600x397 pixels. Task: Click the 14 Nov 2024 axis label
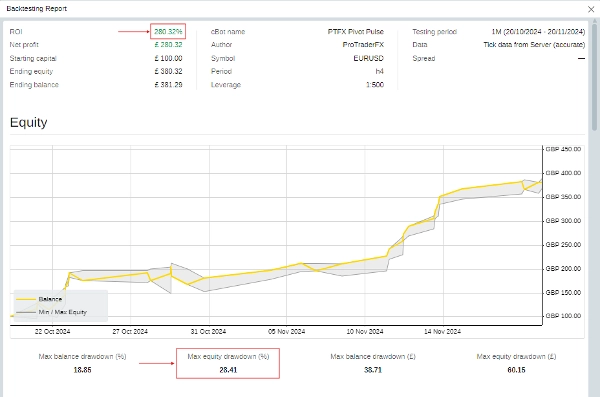click(x=443, y=332)
